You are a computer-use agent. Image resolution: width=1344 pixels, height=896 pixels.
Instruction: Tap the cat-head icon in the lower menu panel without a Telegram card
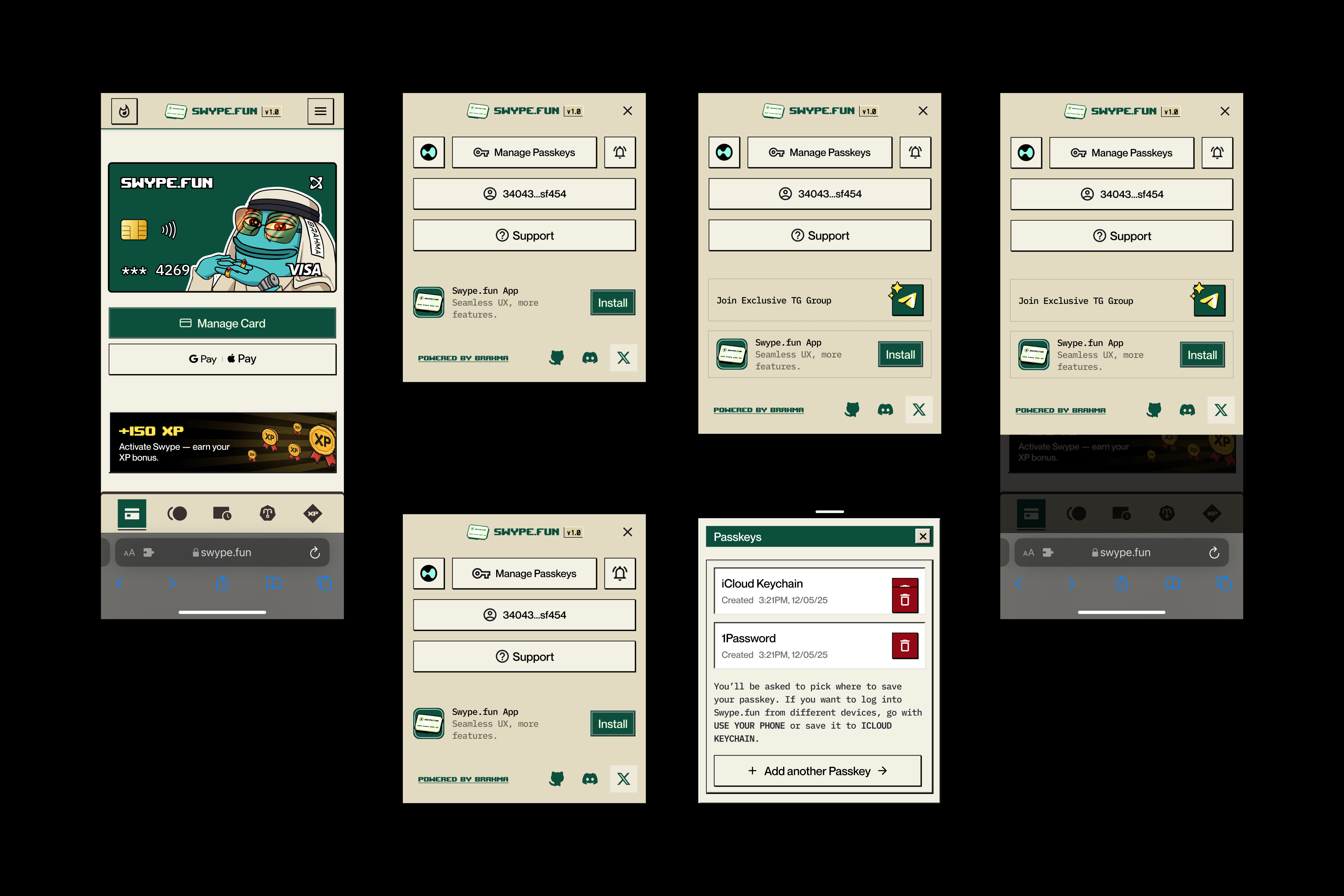click(x=557, y=779)
